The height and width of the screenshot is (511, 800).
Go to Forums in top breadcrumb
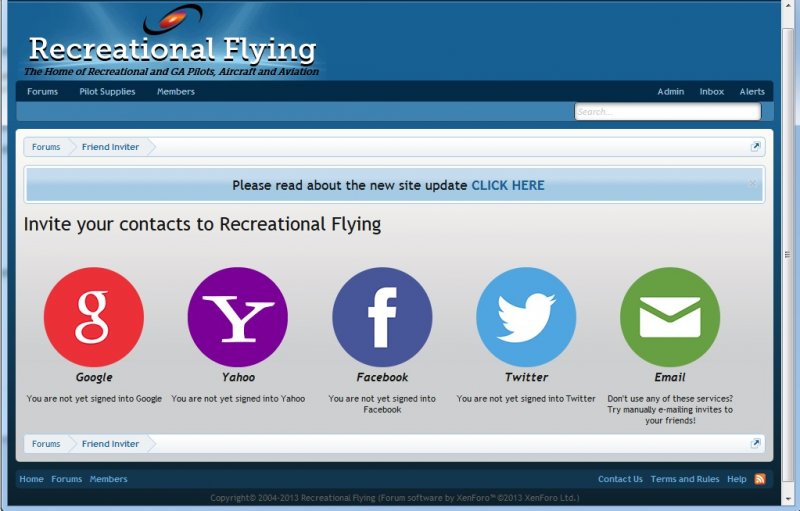click(x=46, y=147)
